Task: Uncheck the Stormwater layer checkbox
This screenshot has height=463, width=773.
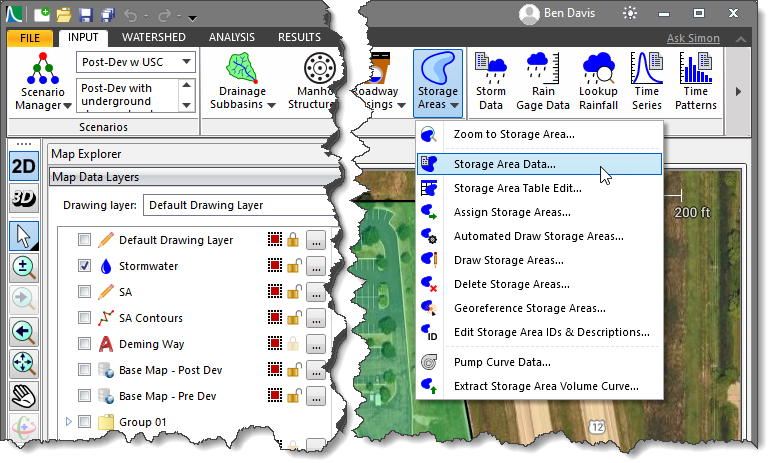Action: [x=84, y=266]
